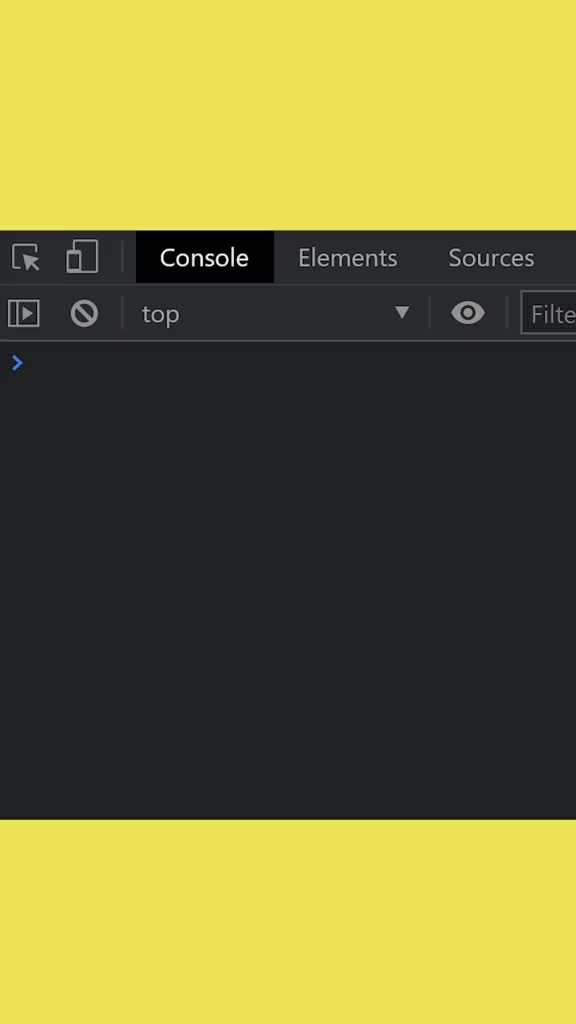Screen dimensions: 576x1024
Task: Click the divider between eye icon and Filter
Action: coord(507,313)
